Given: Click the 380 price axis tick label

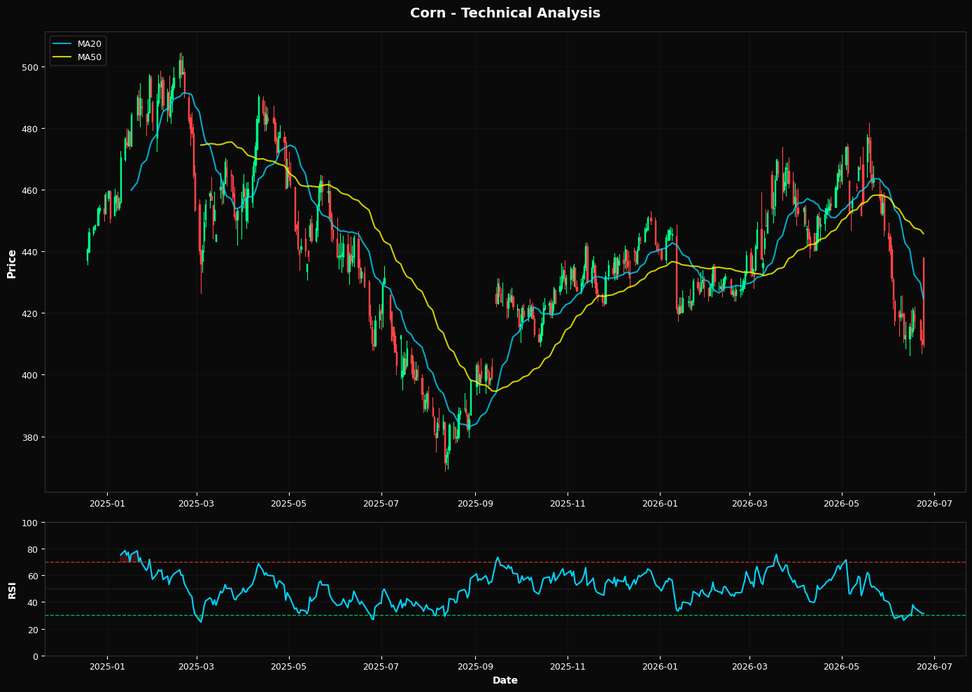Looking at the screenshot, I should (x=30, y=437).
